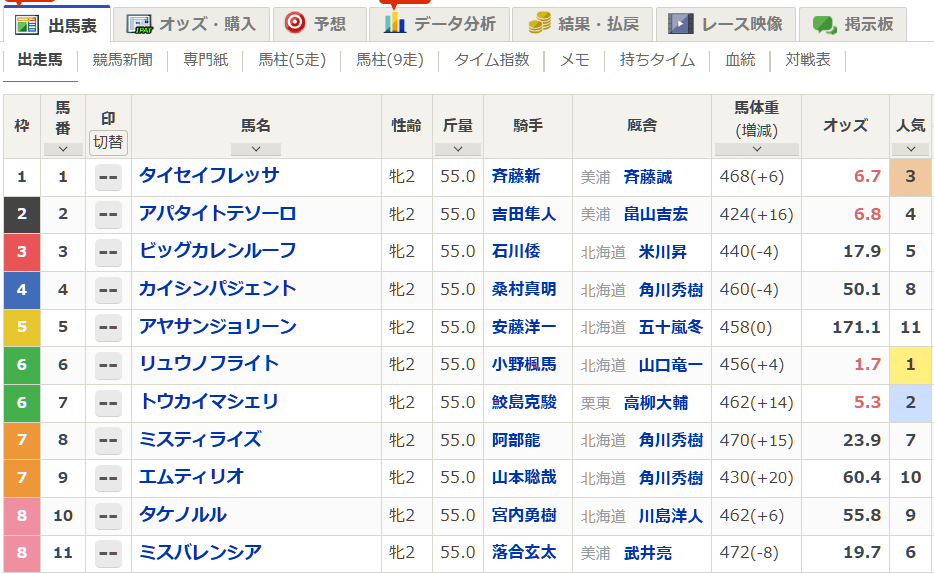The height and width of the screenshot is (574, 934).
Task: Switch to the 競馬新聞 sub-tab
Action: [122, 60]
